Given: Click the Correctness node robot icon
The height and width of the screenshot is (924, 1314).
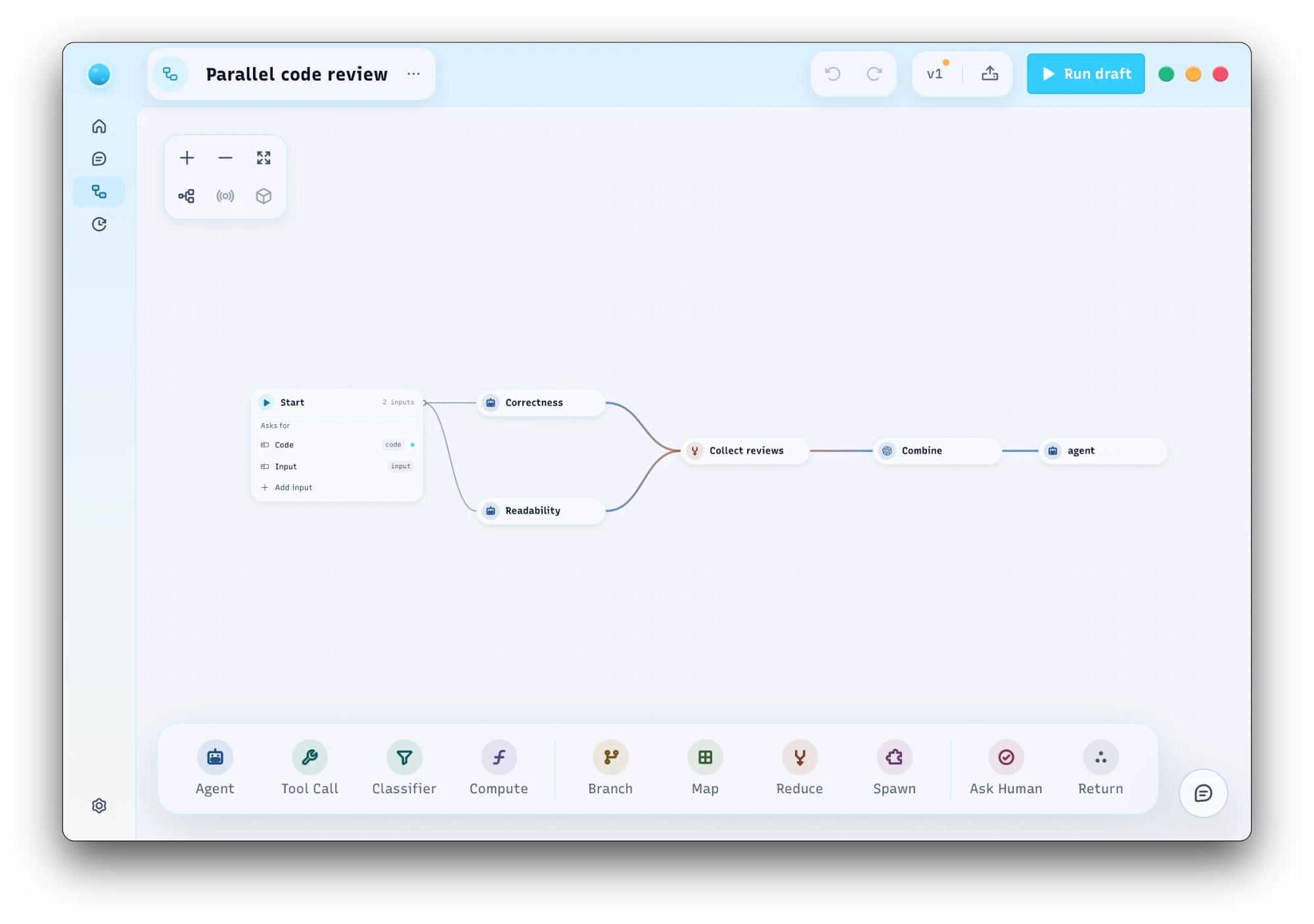Looking at the screenshot, I should 491,403.
